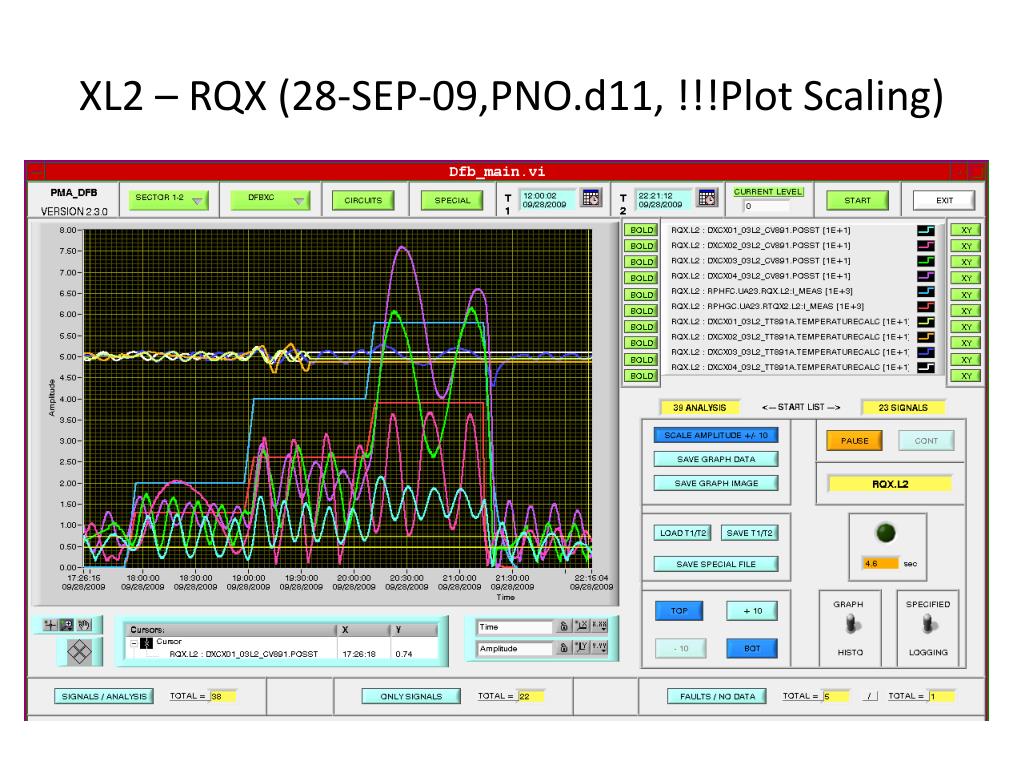This screenshot has width=1024, height=768.
Task: Toggle XY for DXCX01 CV891.POSST signal
Action: coord(965,230)
